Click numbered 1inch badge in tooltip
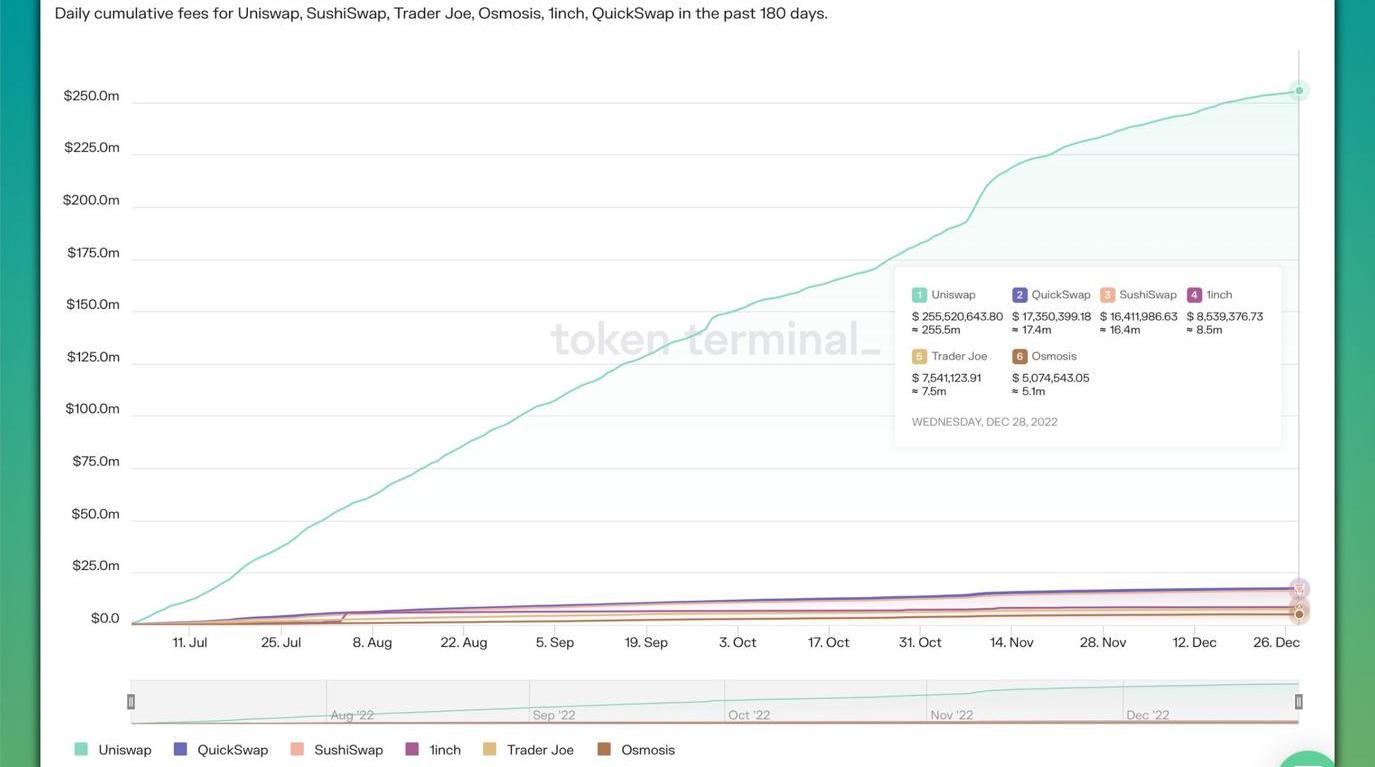The height and width of the screenshot is (767, 1375). click(1194, 295)
